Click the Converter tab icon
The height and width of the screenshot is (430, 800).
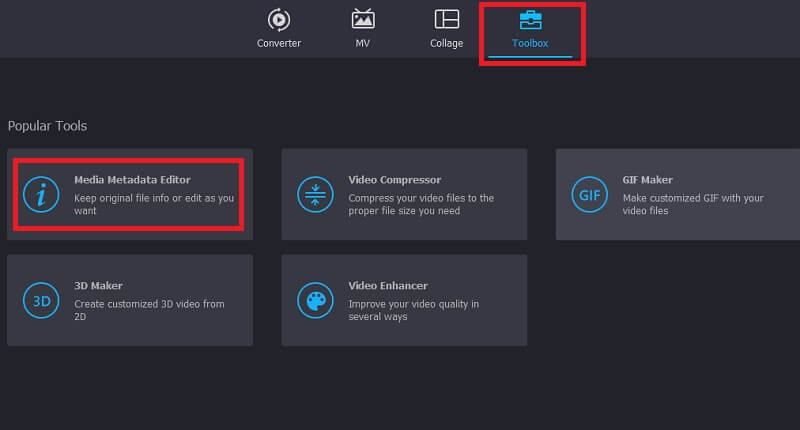coord(278,20)
